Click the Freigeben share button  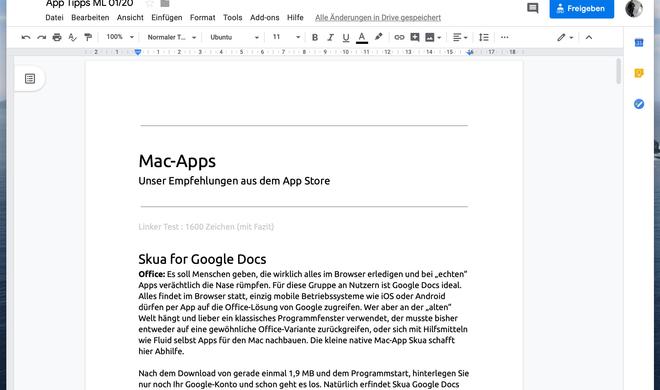(581, 8)
